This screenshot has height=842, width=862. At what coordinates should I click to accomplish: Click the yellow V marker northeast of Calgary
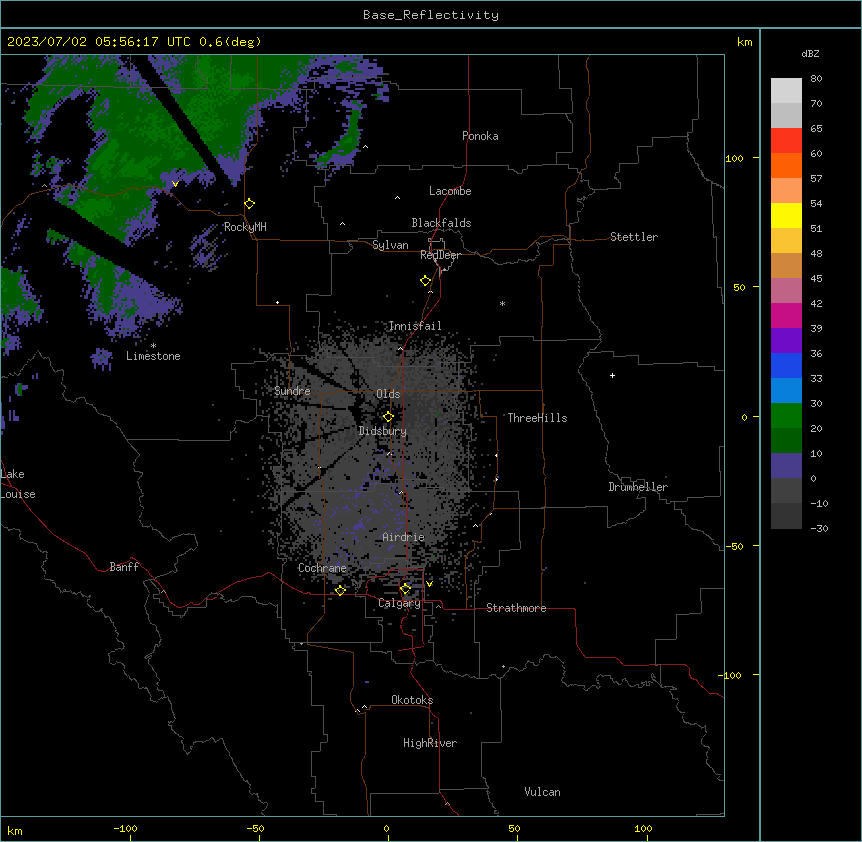pyautogui.click(x=429, y=584)
